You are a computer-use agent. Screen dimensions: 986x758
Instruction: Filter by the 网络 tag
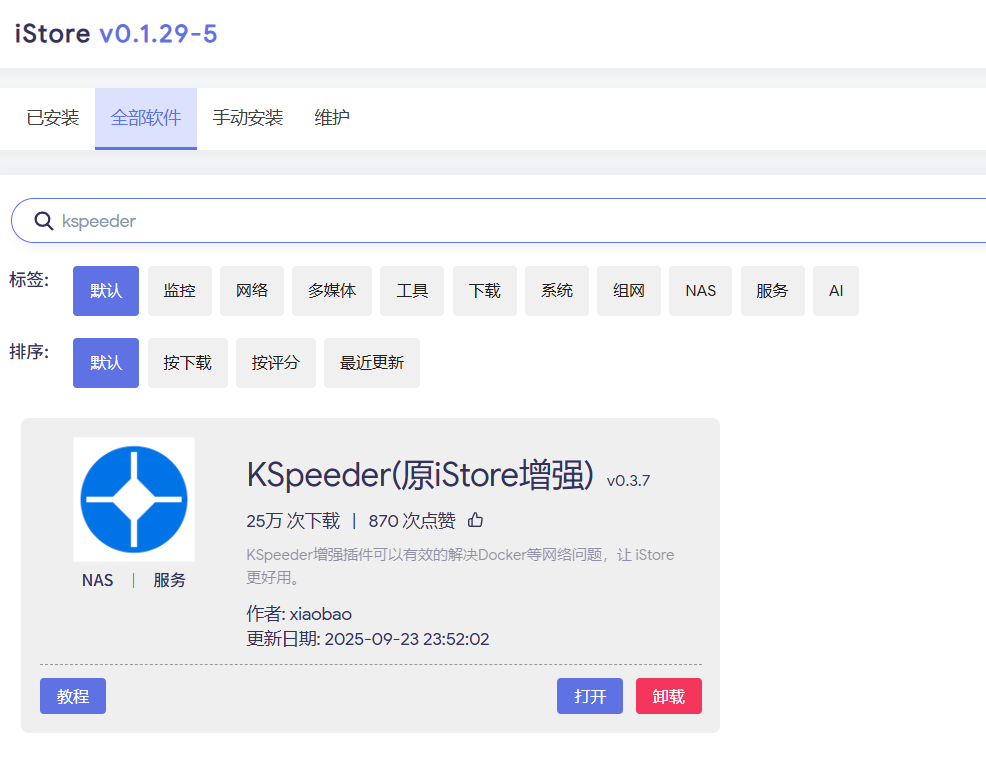(x=252, y=291)
